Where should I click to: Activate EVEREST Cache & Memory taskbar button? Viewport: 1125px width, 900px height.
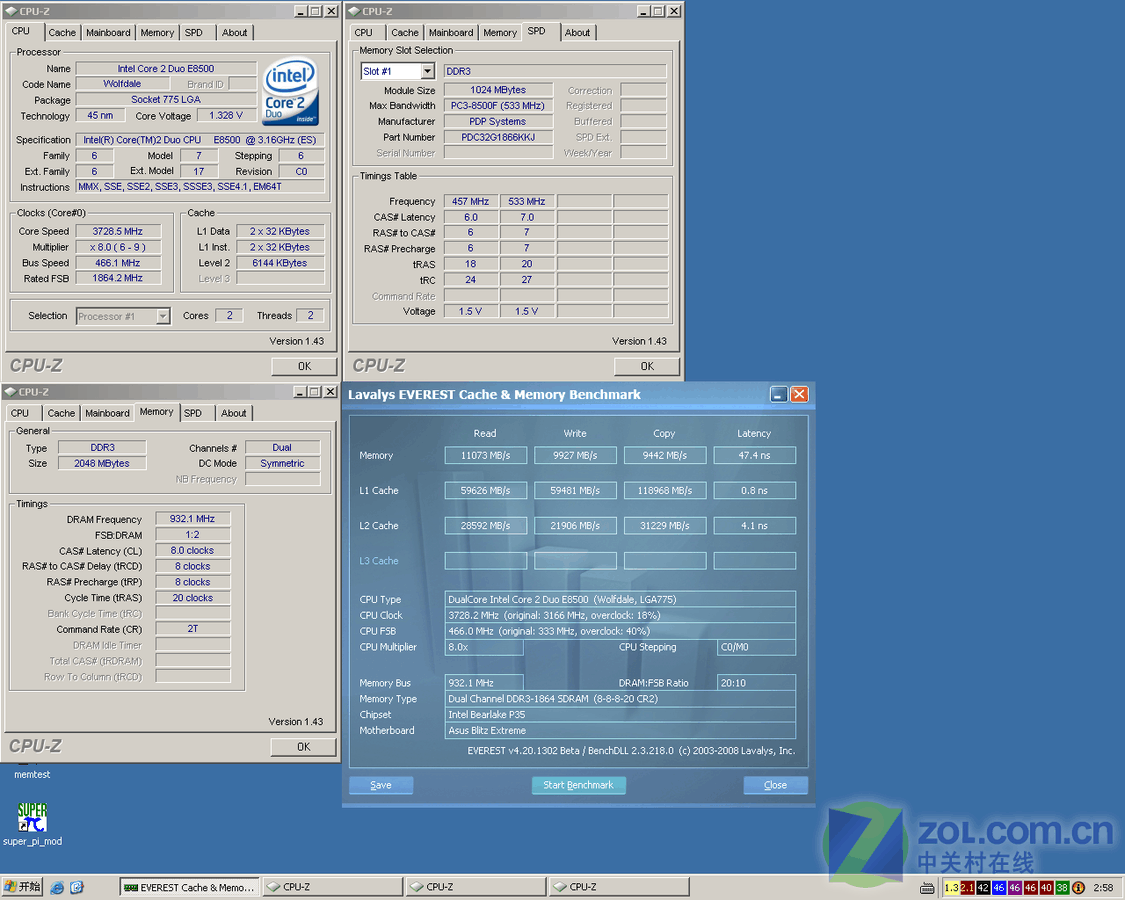(190, 888)
